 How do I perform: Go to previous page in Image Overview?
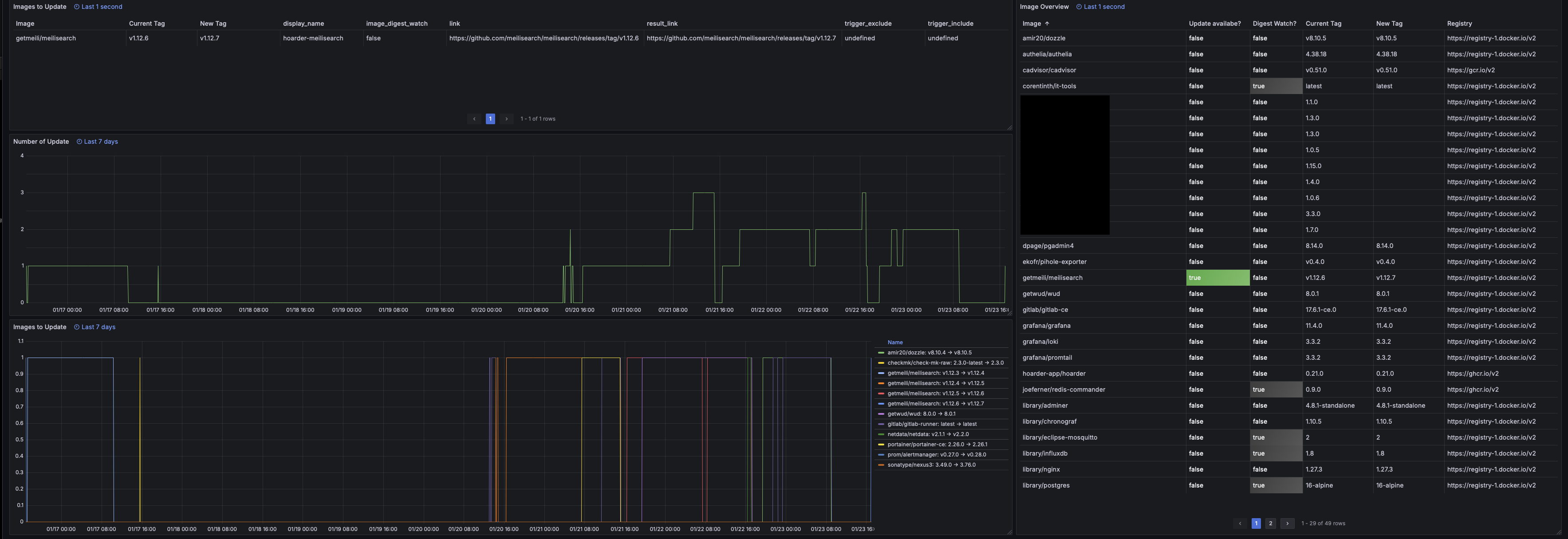[1239, 523]
